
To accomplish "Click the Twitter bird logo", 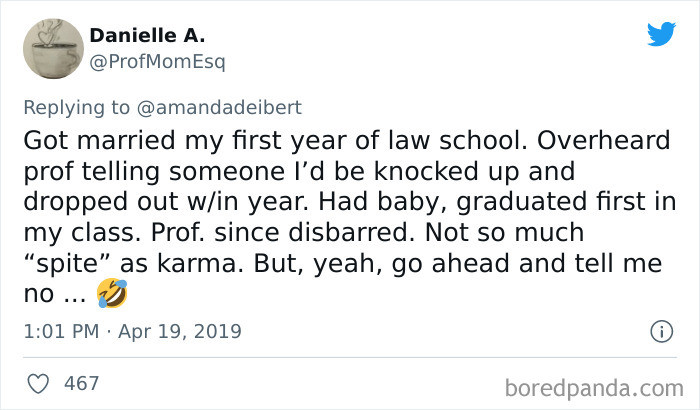I will click(x=661, y=34).
